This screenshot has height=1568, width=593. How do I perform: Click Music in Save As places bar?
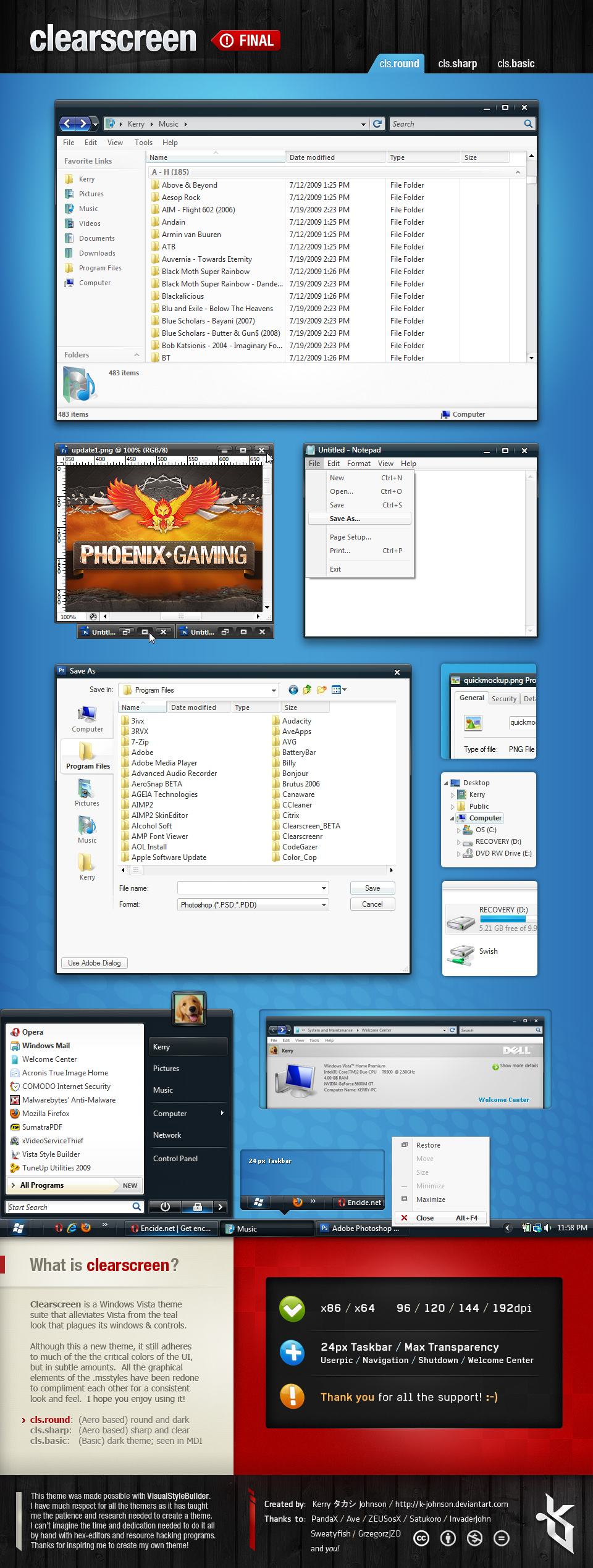[x=87, y=830]
